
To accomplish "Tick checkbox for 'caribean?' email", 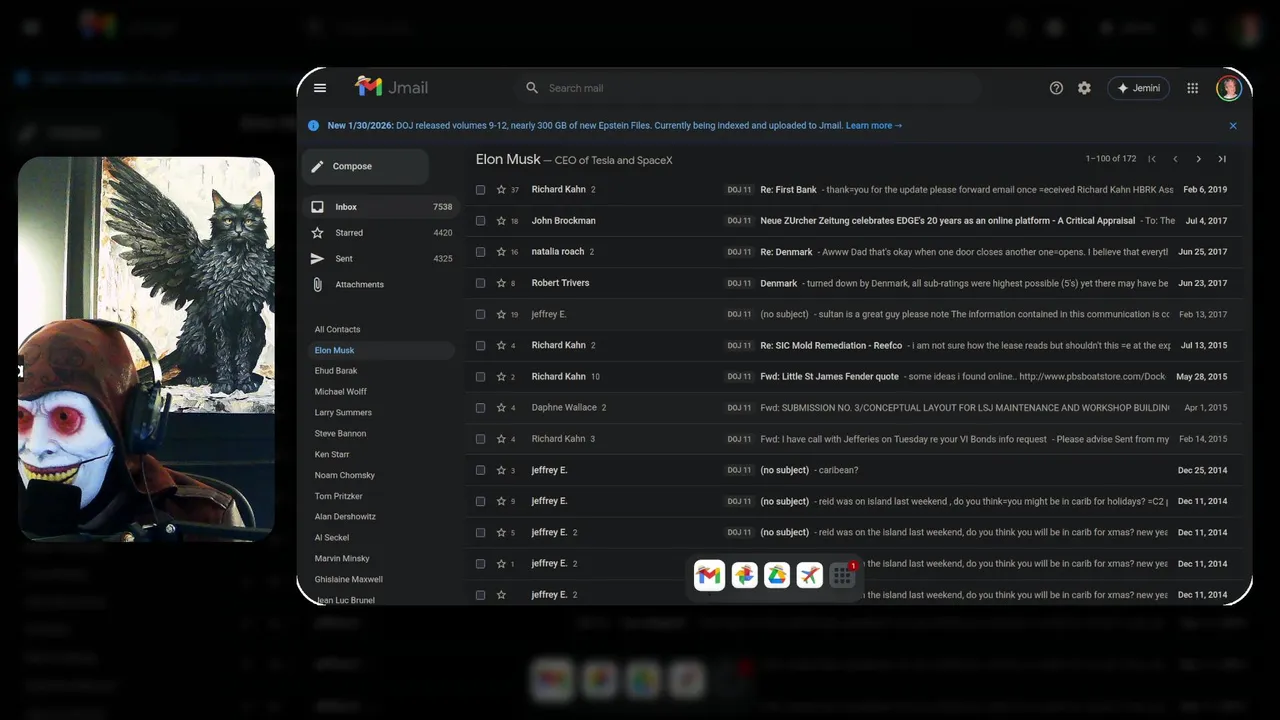I will 480,470.
